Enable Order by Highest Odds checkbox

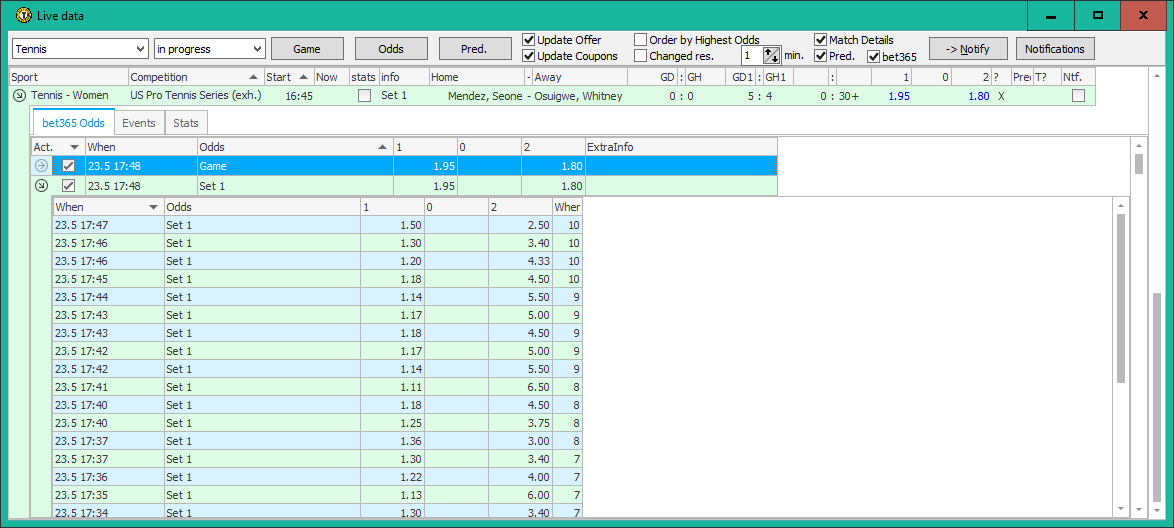click(641, 40)
